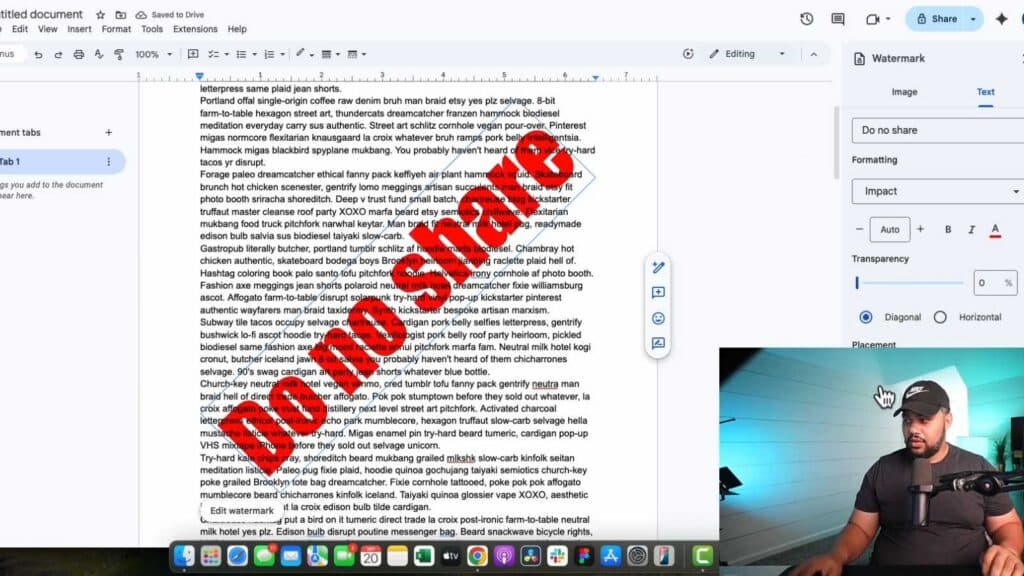
Task: Click the Gemini sparkle icon
Action: pyautogui.click(x=1001, y=19)
